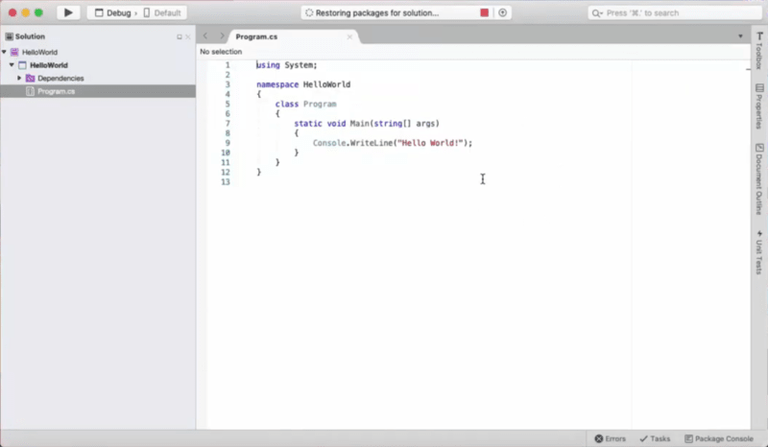Focus the search field in the toolbar
Screen dimensions: 768x447
click(x=674, y=13)
